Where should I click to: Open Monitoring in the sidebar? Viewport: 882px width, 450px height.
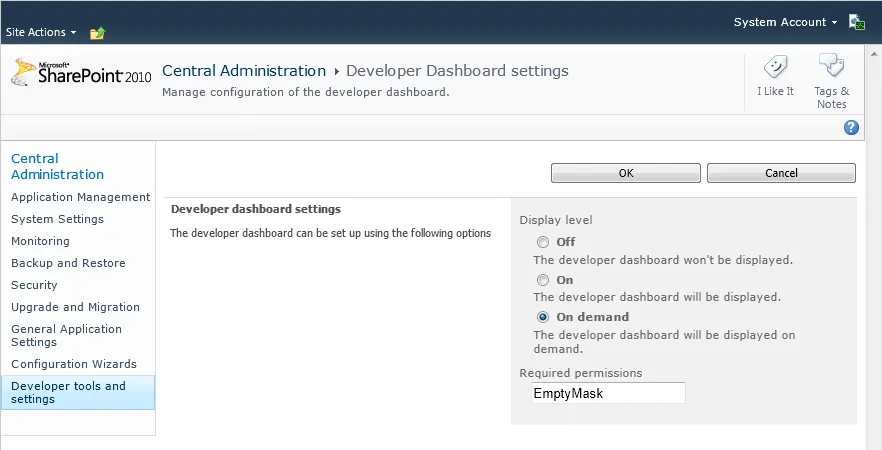point(40,241)
